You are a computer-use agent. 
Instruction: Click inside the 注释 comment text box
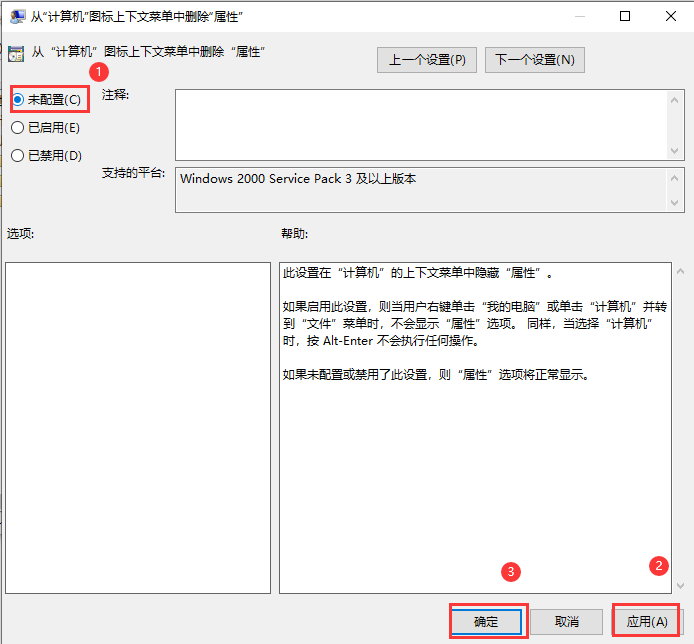tap(420, 125)
